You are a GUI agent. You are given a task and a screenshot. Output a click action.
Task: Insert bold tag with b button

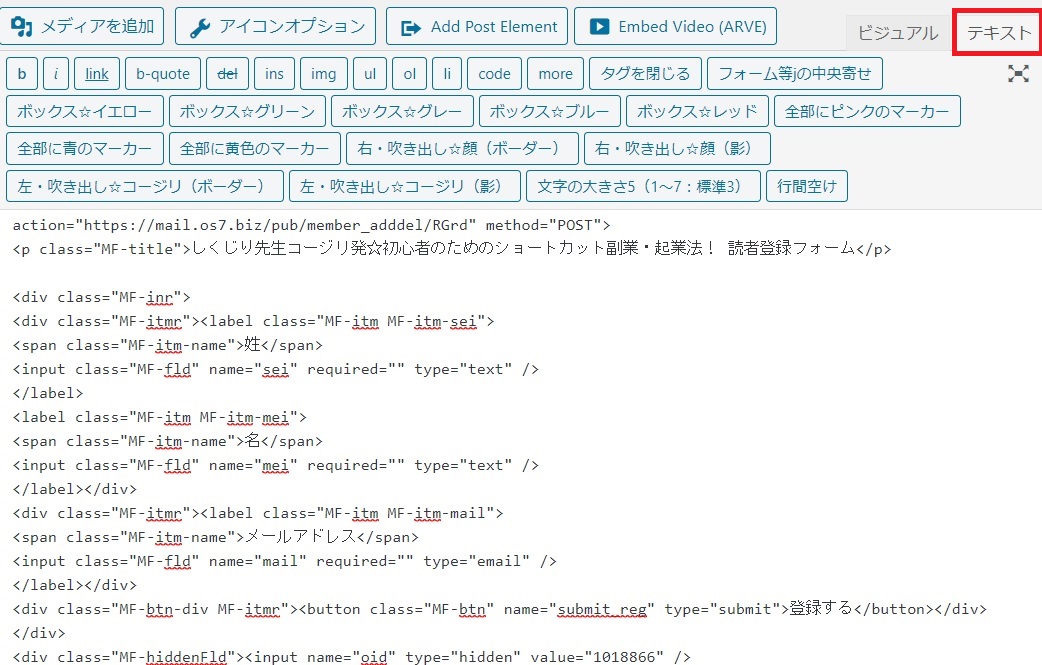(22, 74)
